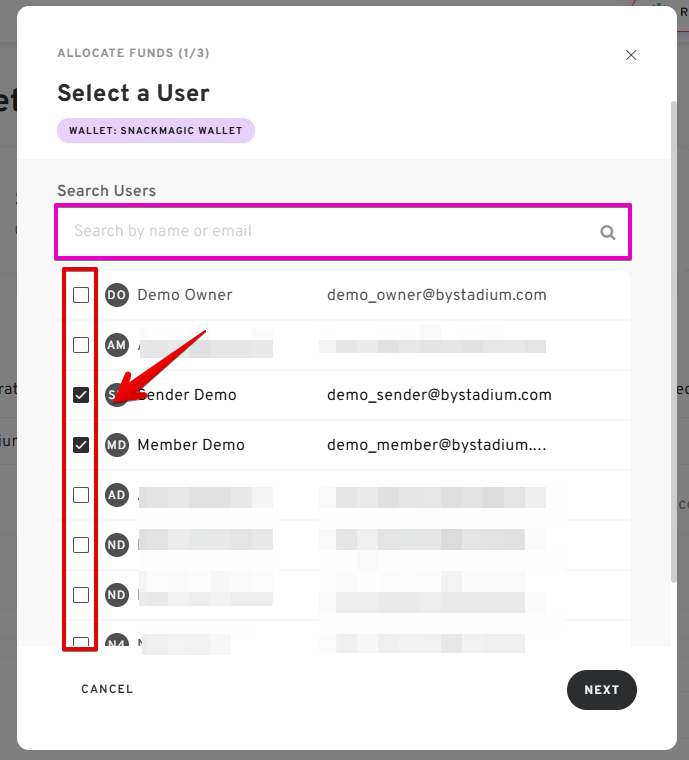Image resolution: width=689 pixels, height=760 pixels.
Task: Click the MD avatar for Member Demo
Action: pyautogui.click(x=117, y=445)
